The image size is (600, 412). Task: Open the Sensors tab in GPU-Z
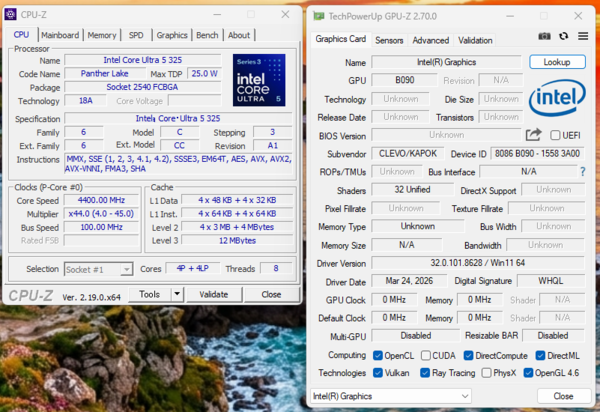(x=389, y=40)
